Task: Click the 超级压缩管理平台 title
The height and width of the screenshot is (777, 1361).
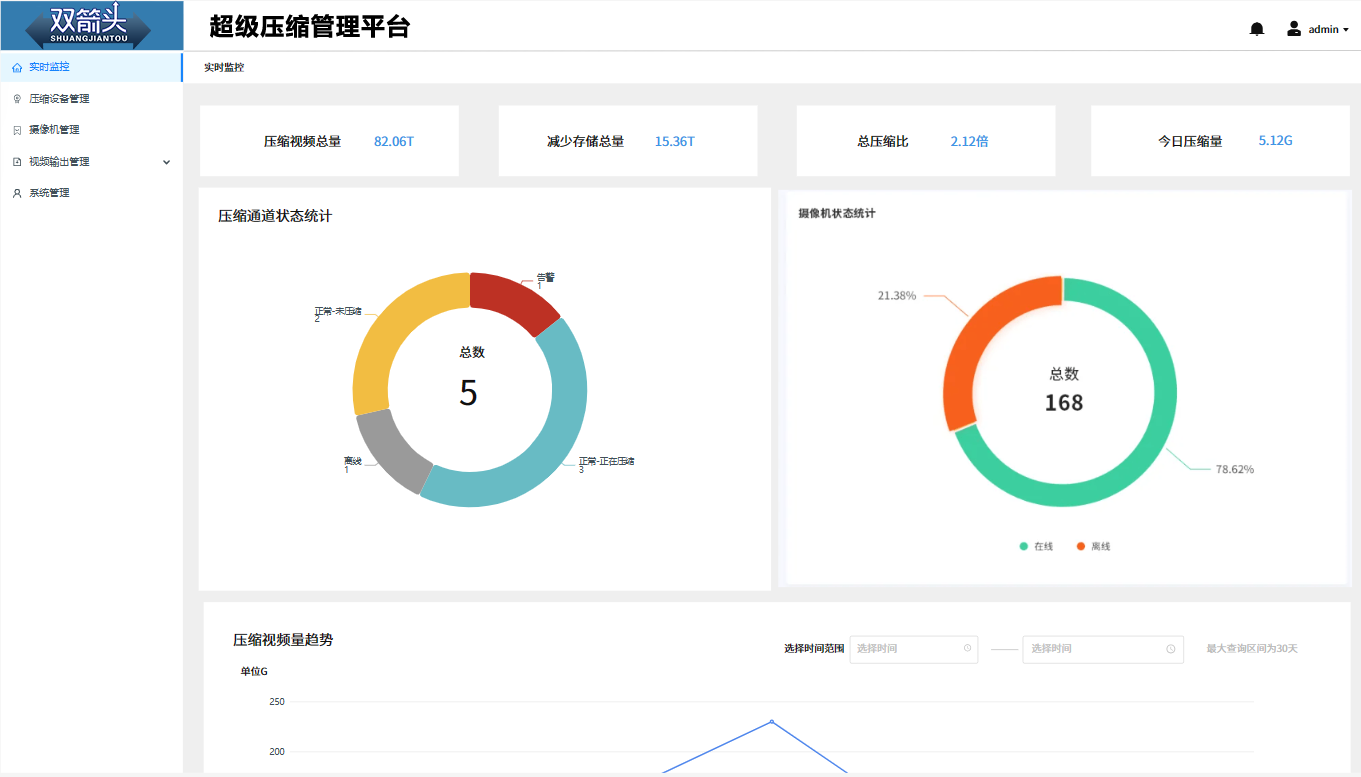Action: (x=310, y=27)
